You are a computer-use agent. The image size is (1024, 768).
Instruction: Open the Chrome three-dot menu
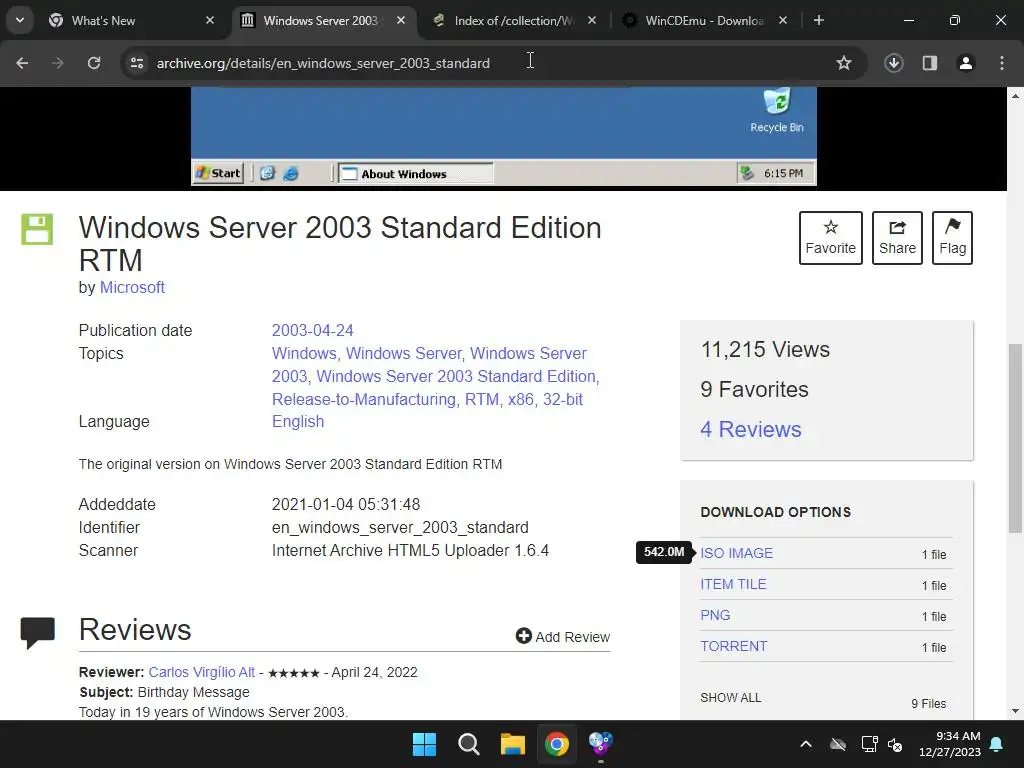[1002, 63]
